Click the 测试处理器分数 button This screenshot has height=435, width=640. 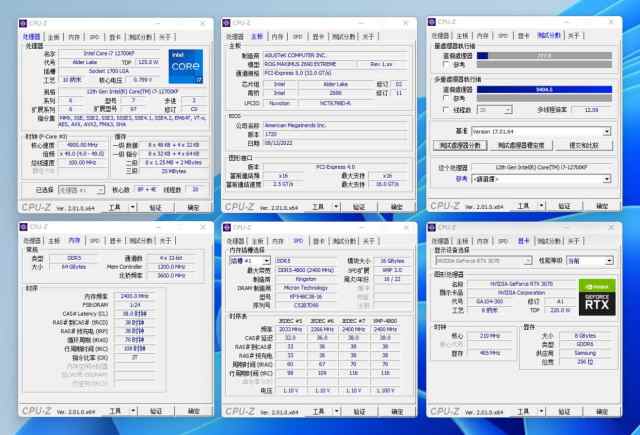click(460, 145)
